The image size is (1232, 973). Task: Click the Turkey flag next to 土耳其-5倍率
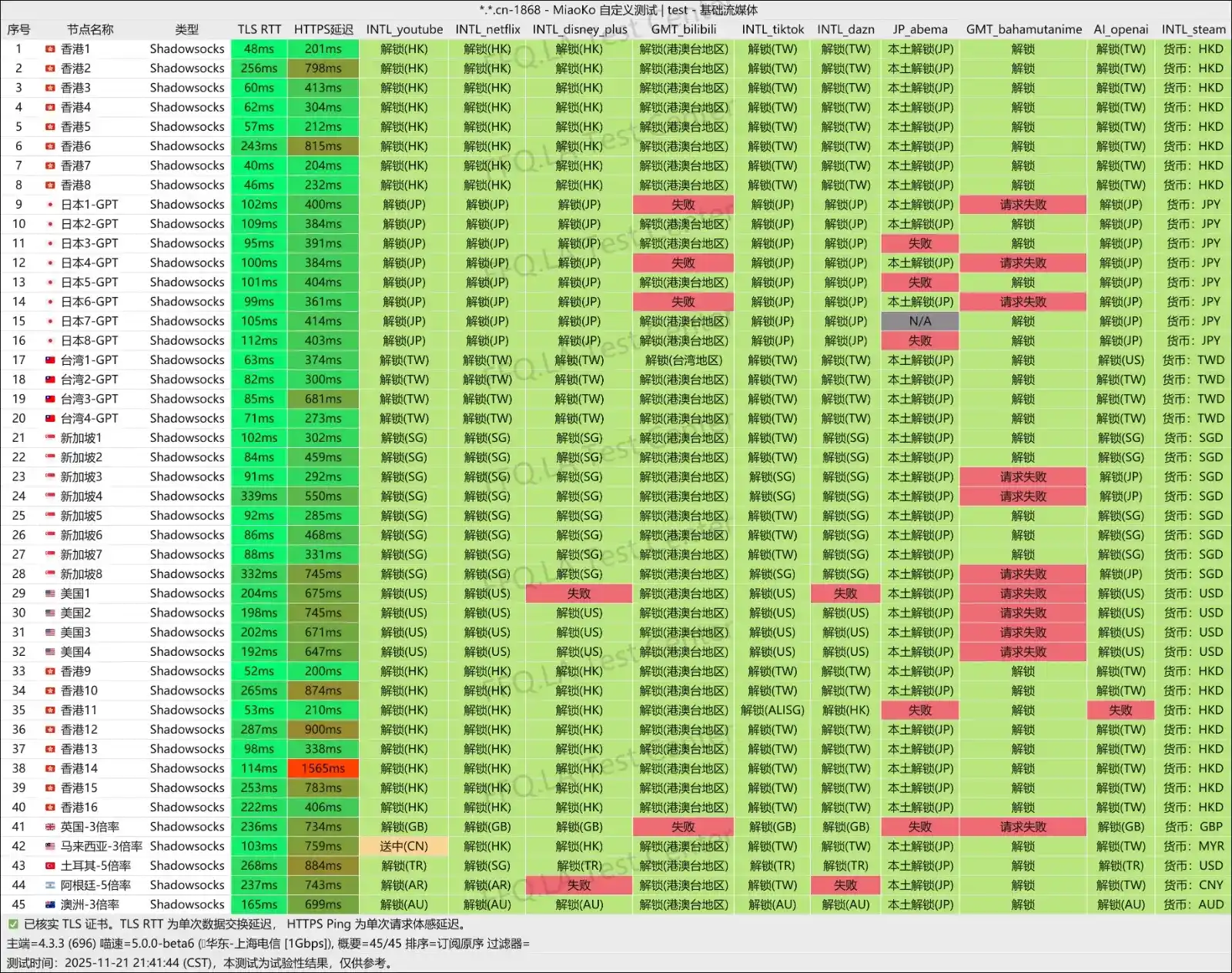pyautogui.click(x=50, y=866)
